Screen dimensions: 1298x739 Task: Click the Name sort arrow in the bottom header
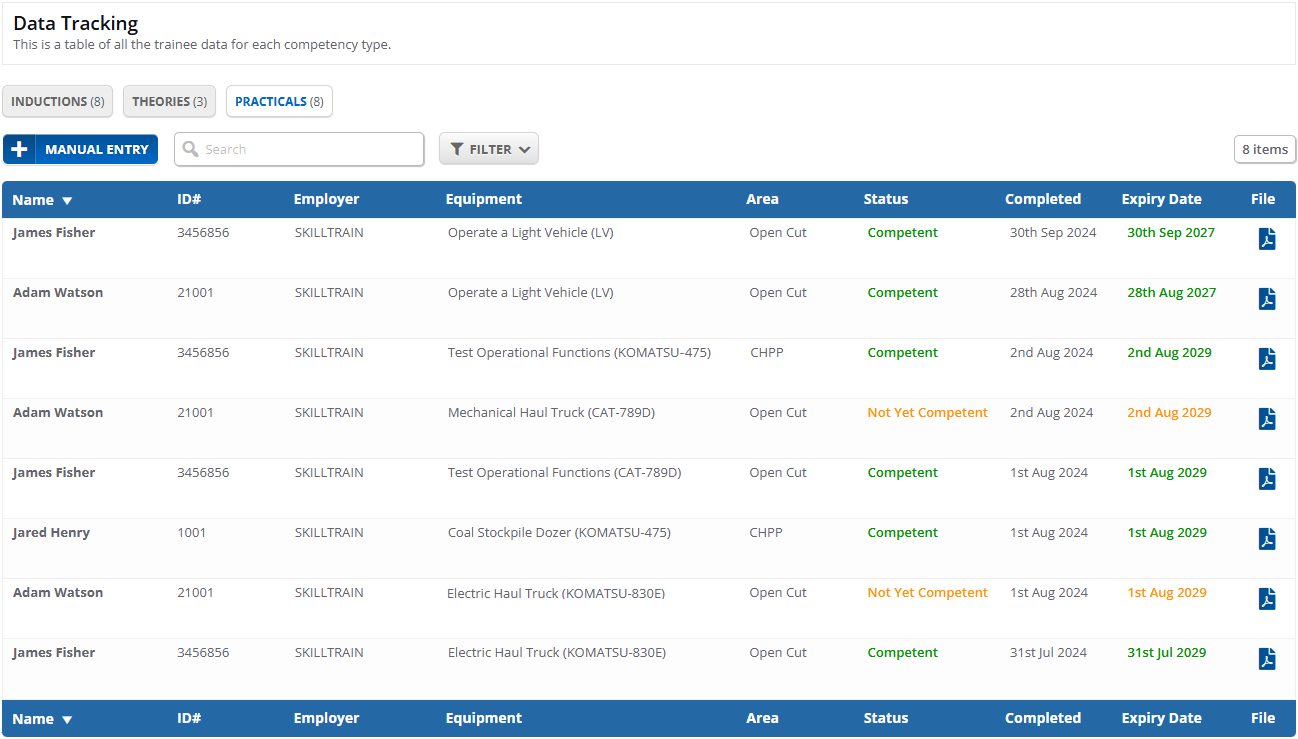pos(67,718)
